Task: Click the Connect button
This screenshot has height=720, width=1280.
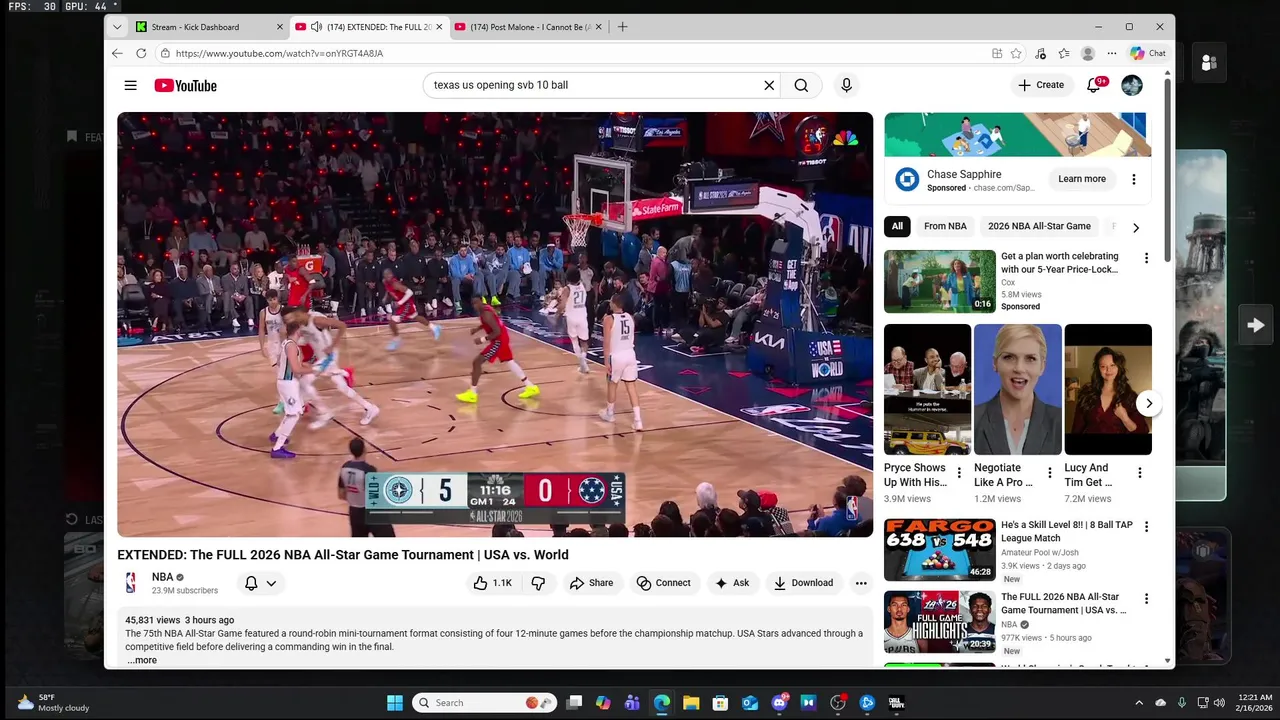Action: 664,583
